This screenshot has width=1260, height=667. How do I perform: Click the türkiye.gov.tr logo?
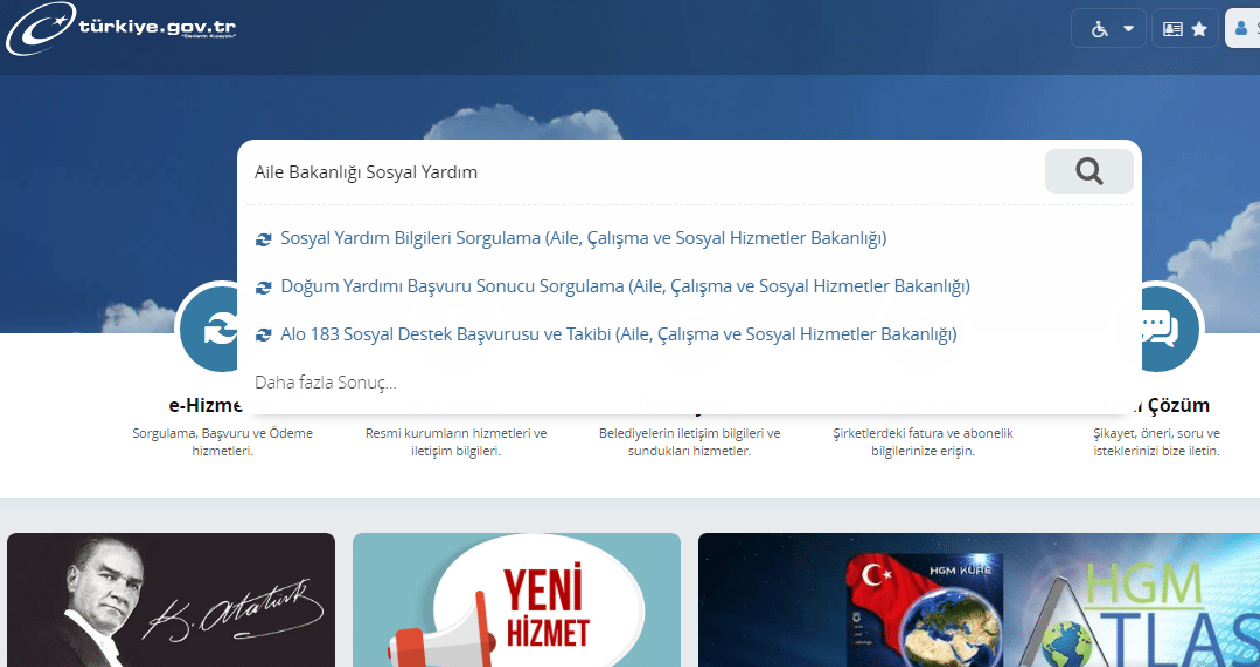(x=120, y=29)
